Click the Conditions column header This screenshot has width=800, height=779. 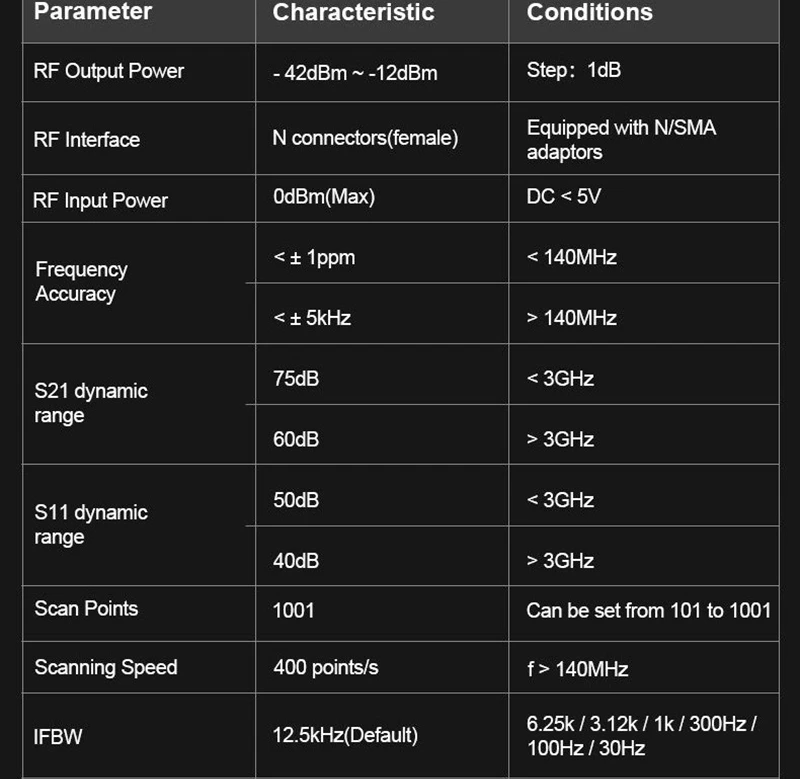[x=589, y=13]
